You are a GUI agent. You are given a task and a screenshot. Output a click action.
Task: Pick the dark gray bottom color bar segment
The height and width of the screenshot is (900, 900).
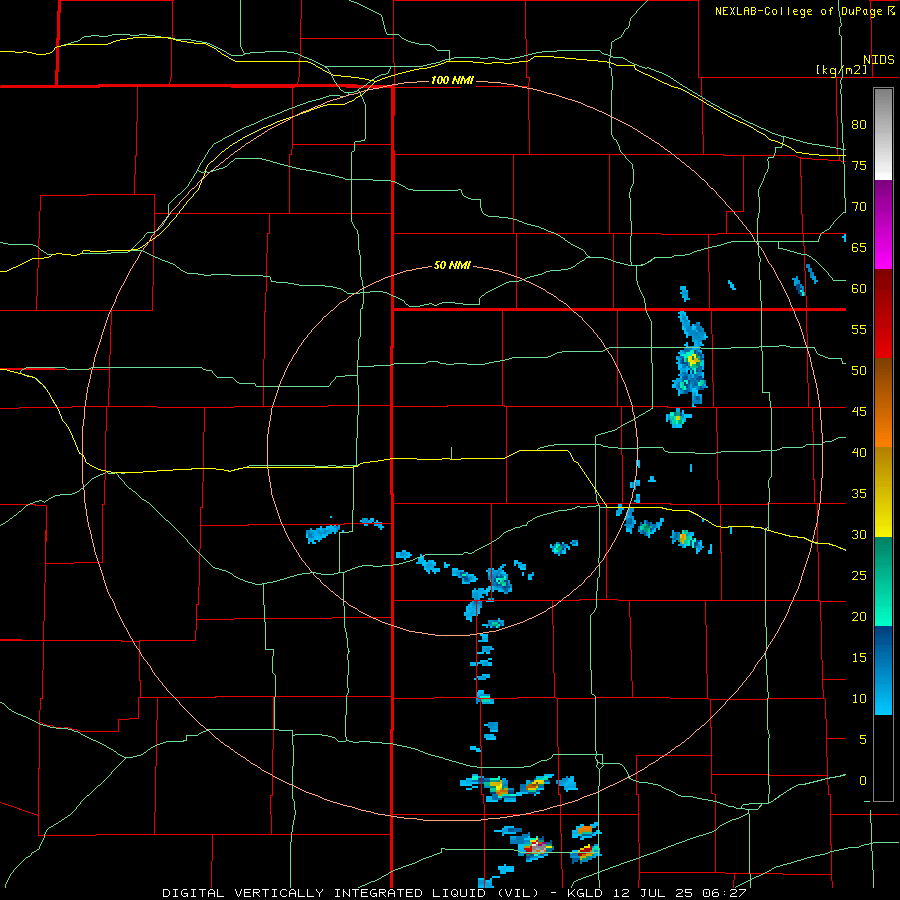883,758
